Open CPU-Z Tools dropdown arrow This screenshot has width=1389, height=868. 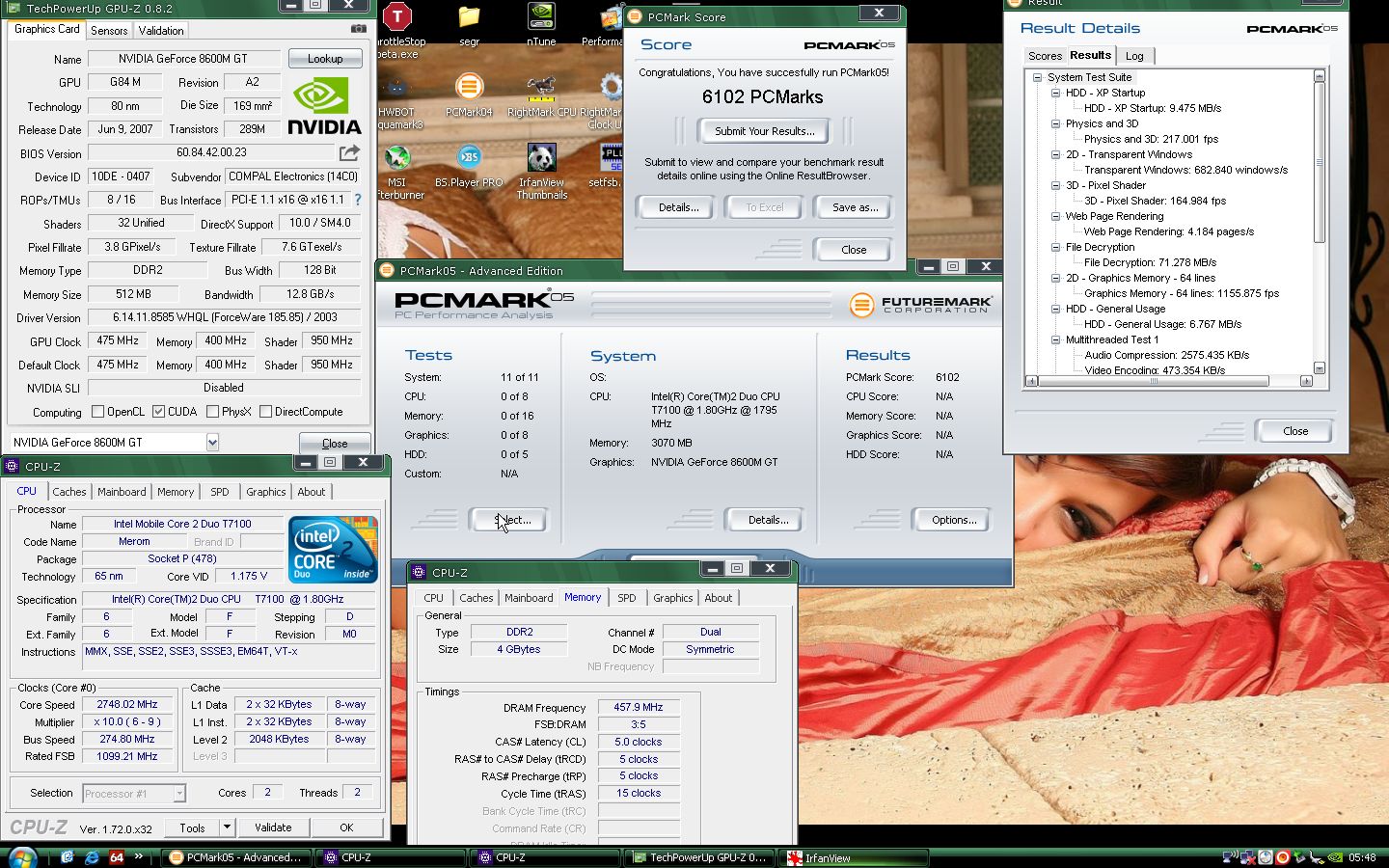[226, 827]
